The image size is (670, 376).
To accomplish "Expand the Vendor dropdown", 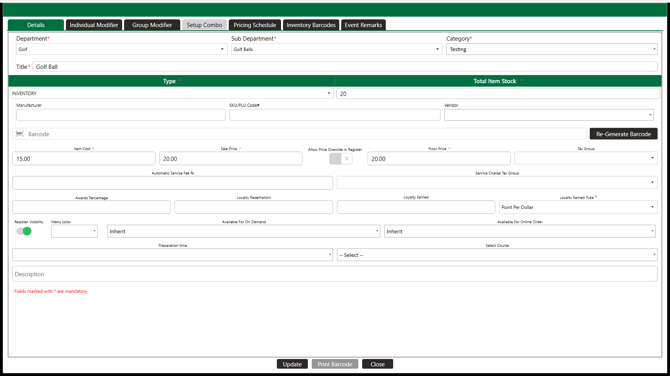I will (x=549, y=115).
